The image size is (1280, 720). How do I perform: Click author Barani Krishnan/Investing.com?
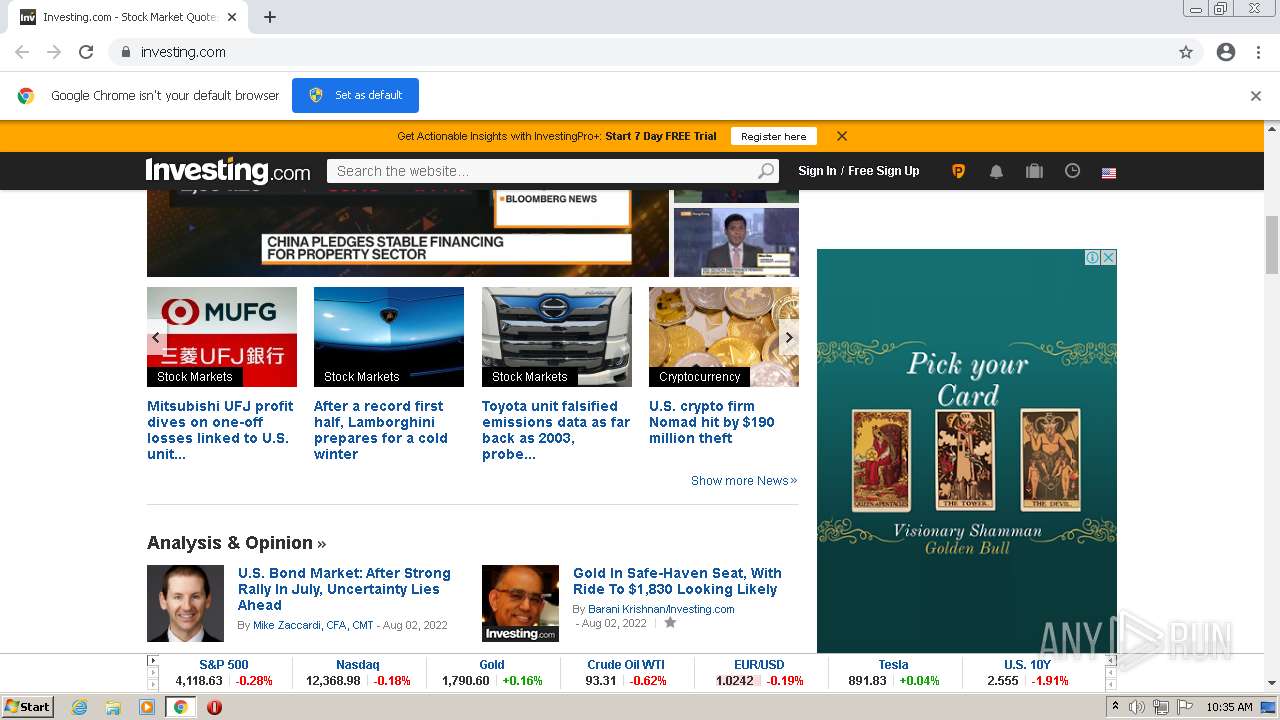pyautogui.click(x=661, y=609)
